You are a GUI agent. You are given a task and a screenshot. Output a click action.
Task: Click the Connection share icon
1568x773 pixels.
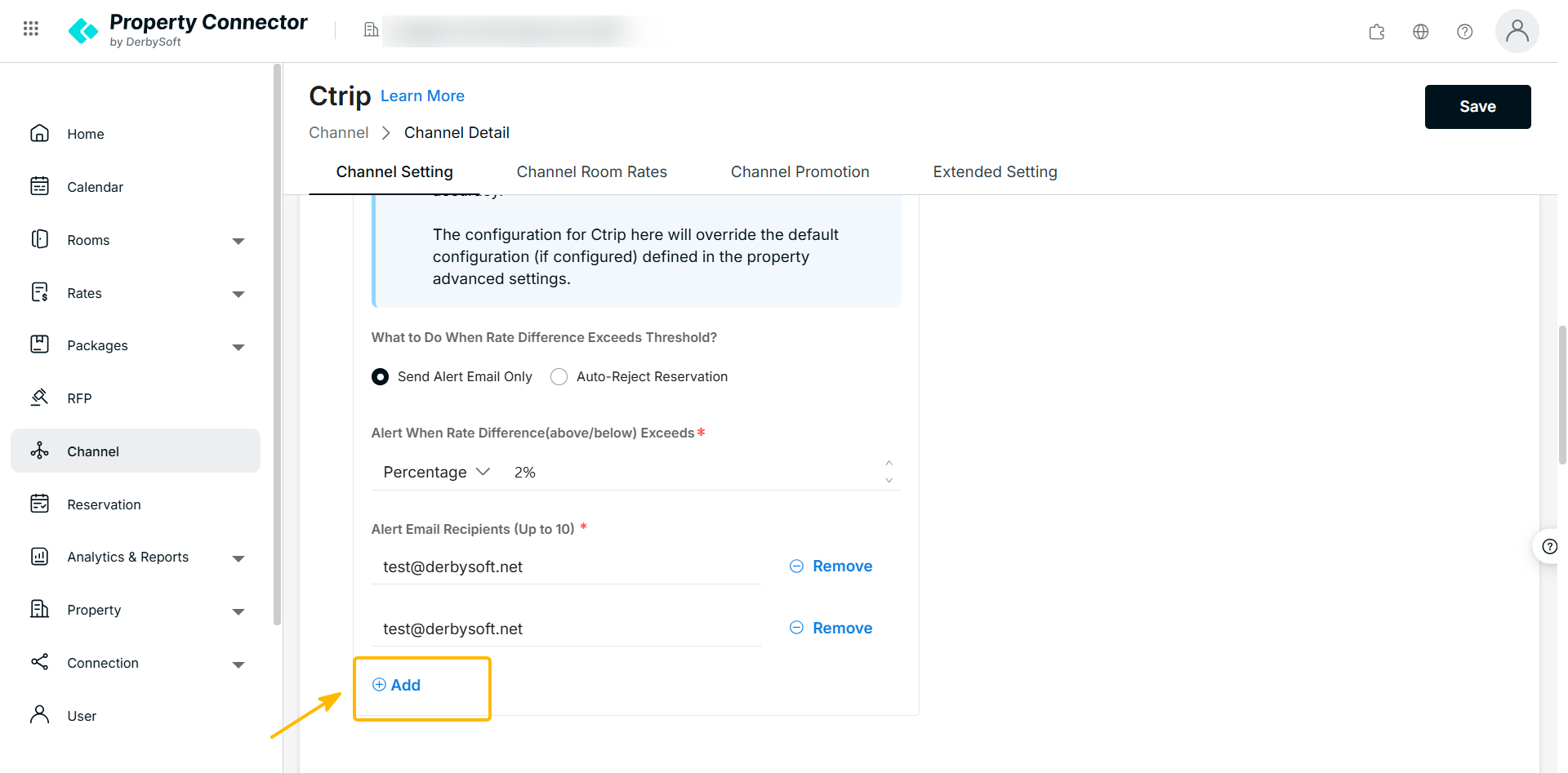tap(39, 662)
